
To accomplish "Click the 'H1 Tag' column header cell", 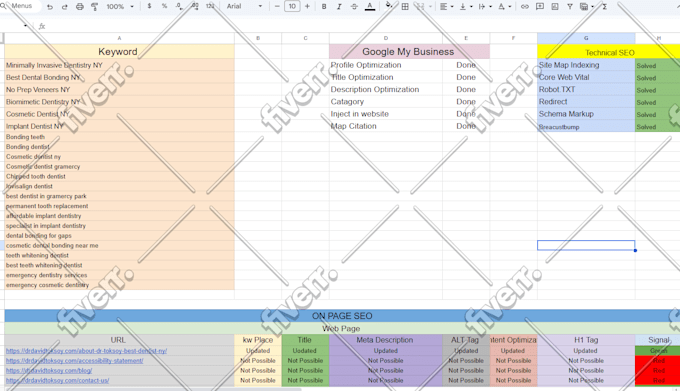I will tap(586, 340).
